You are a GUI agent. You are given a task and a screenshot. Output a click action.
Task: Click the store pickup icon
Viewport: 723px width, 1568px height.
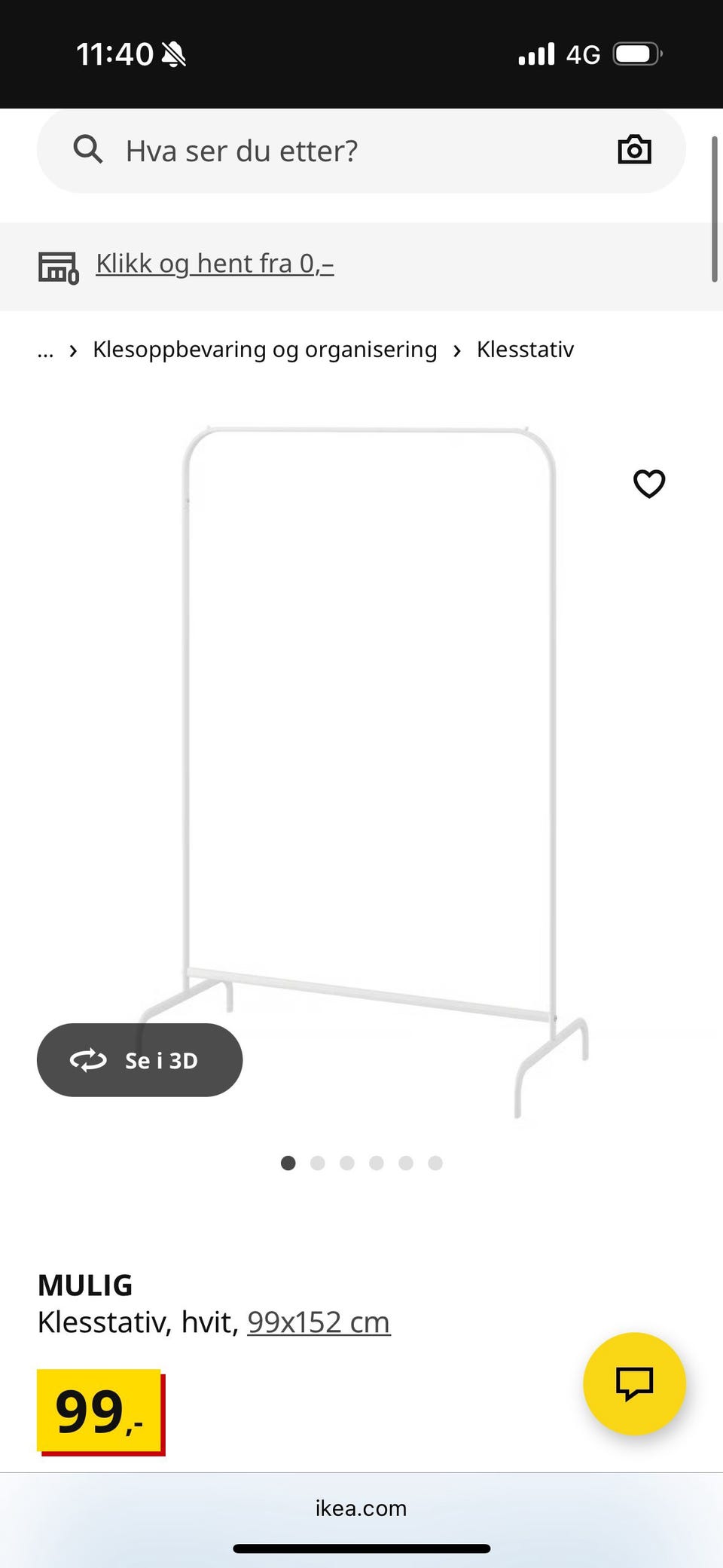click(58, 267)
